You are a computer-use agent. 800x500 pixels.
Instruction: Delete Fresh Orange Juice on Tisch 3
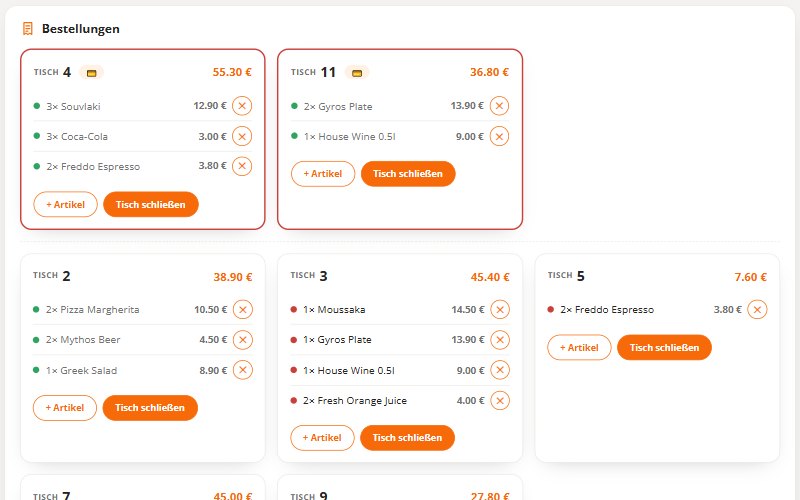tap(500, 401)
